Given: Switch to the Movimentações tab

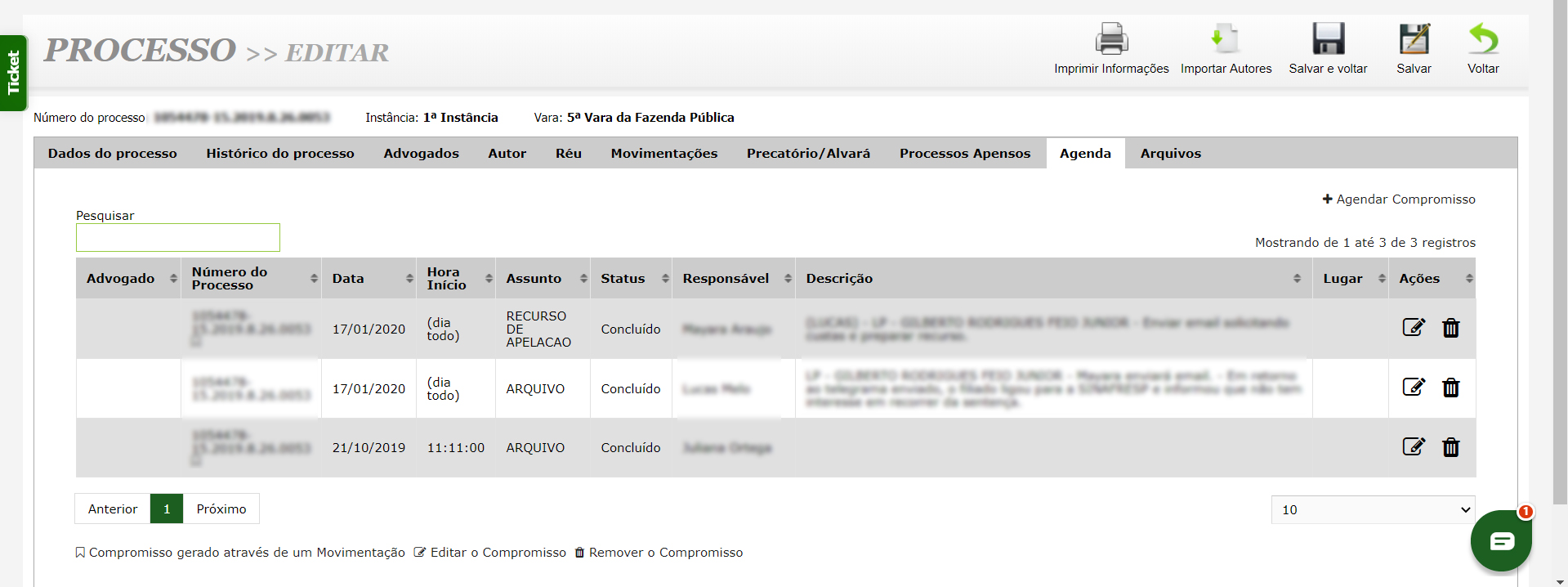Looking at the screenshot, I should pyautogui.click(x=663, y=154).
